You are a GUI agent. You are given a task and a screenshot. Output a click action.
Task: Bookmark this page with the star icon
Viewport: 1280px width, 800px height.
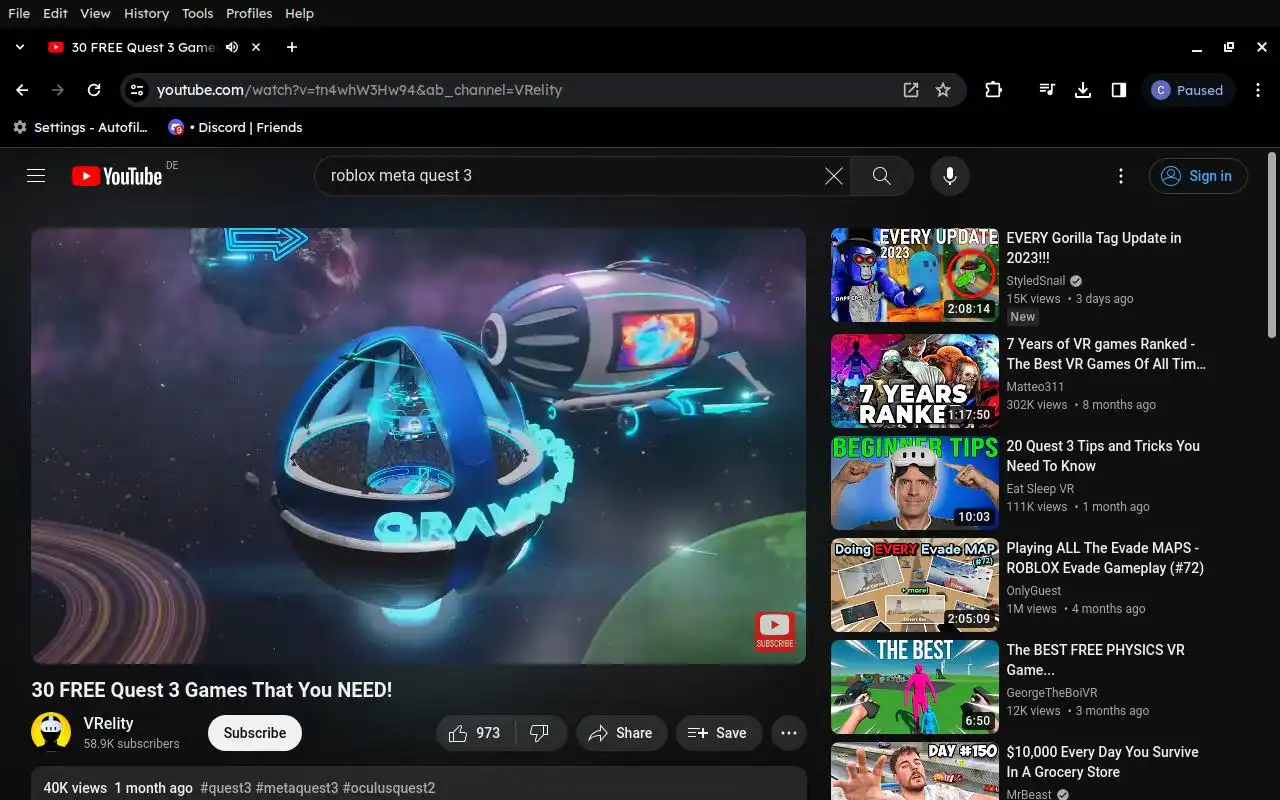pos(943,90)
